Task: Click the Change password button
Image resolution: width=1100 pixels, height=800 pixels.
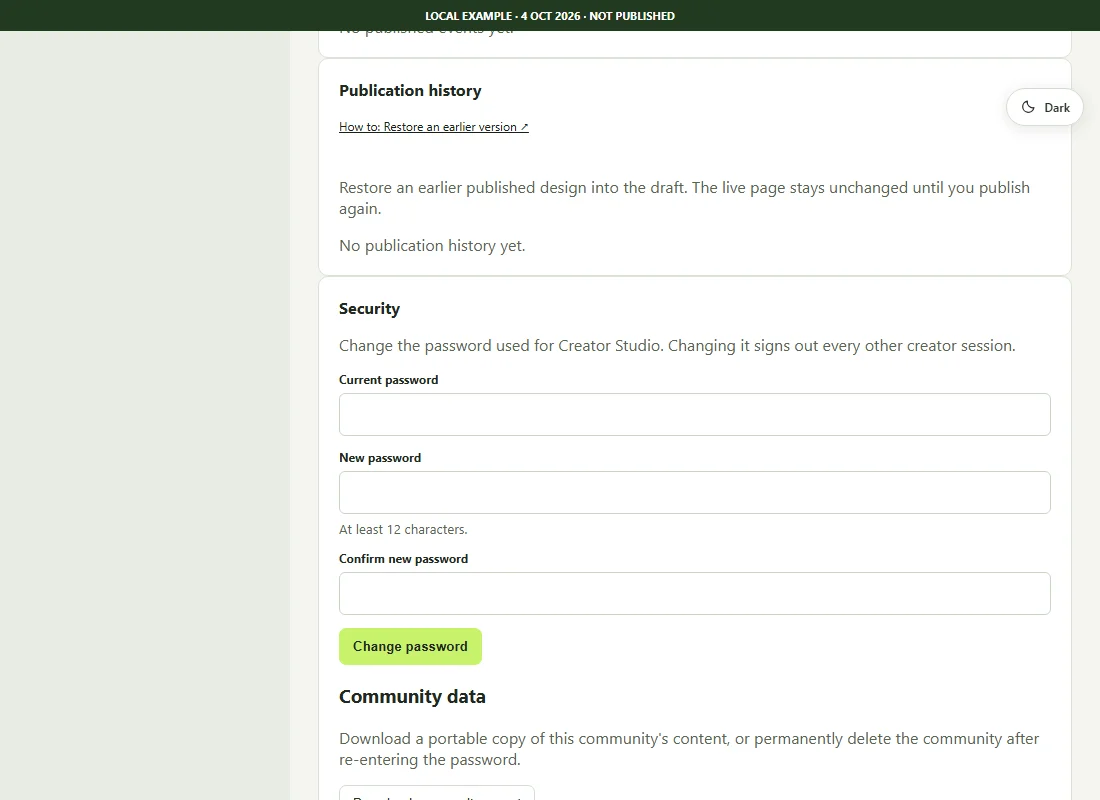Action: coord(410,646)
